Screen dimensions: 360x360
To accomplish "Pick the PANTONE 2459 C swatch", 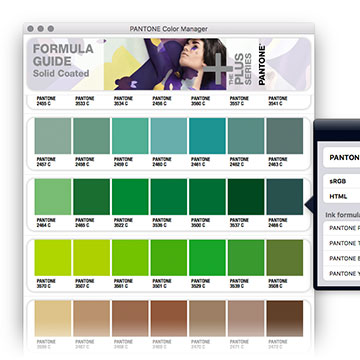I will click(130, 136).
